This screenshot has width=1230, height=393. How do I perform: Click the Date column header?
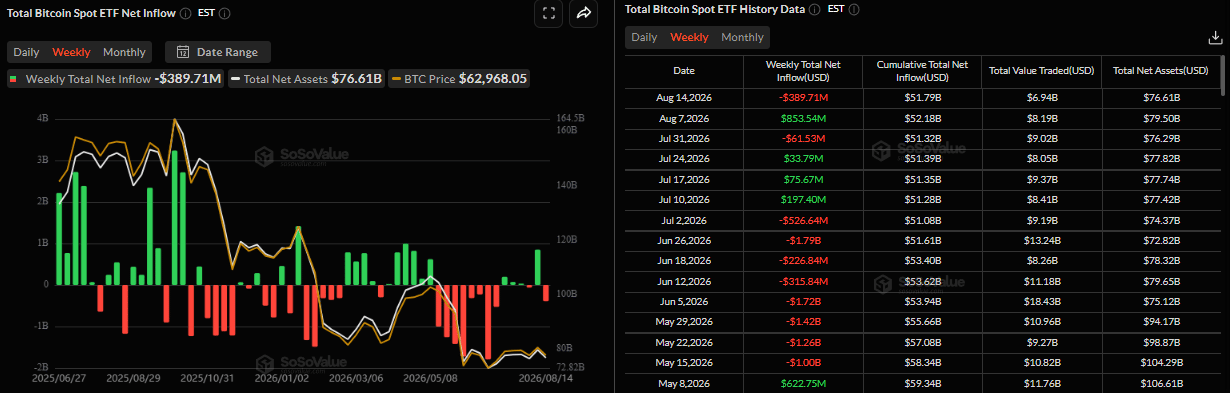pos(684,71)
